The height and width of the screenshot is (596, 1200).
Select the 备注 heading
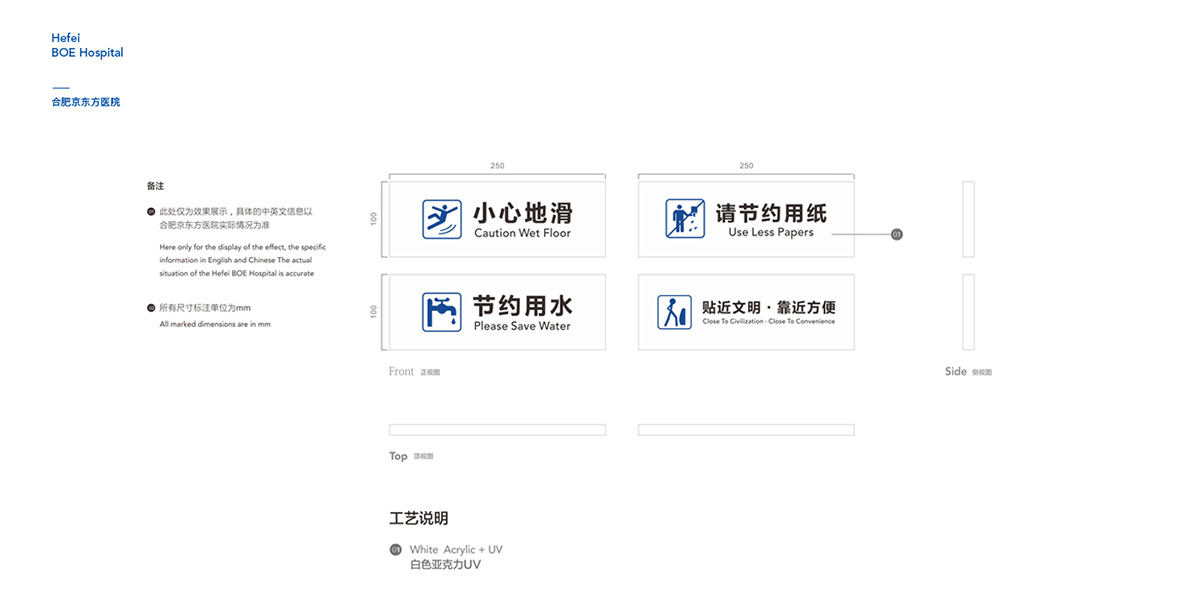coord(154,186)
